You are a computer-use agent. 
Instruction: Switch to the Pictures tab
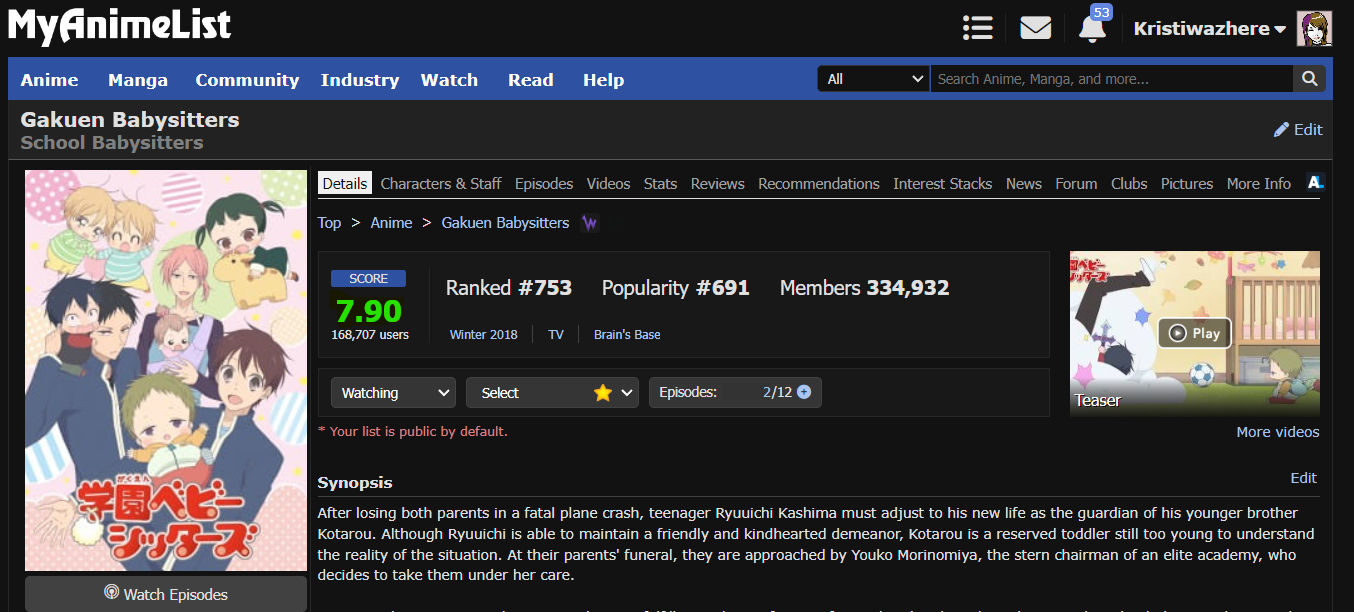coord(1187,183)
